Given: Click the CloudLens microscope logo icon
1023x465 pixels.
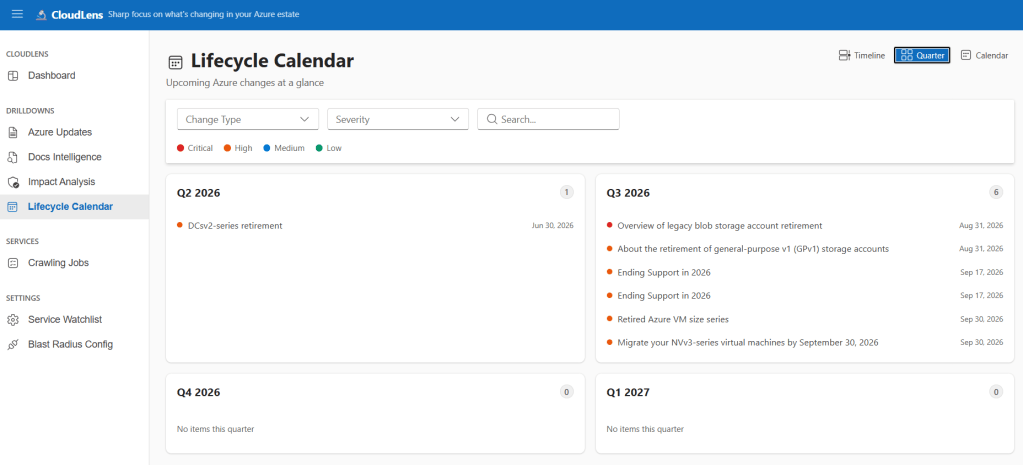Looking at the screenshot, I should click(41, 14).
